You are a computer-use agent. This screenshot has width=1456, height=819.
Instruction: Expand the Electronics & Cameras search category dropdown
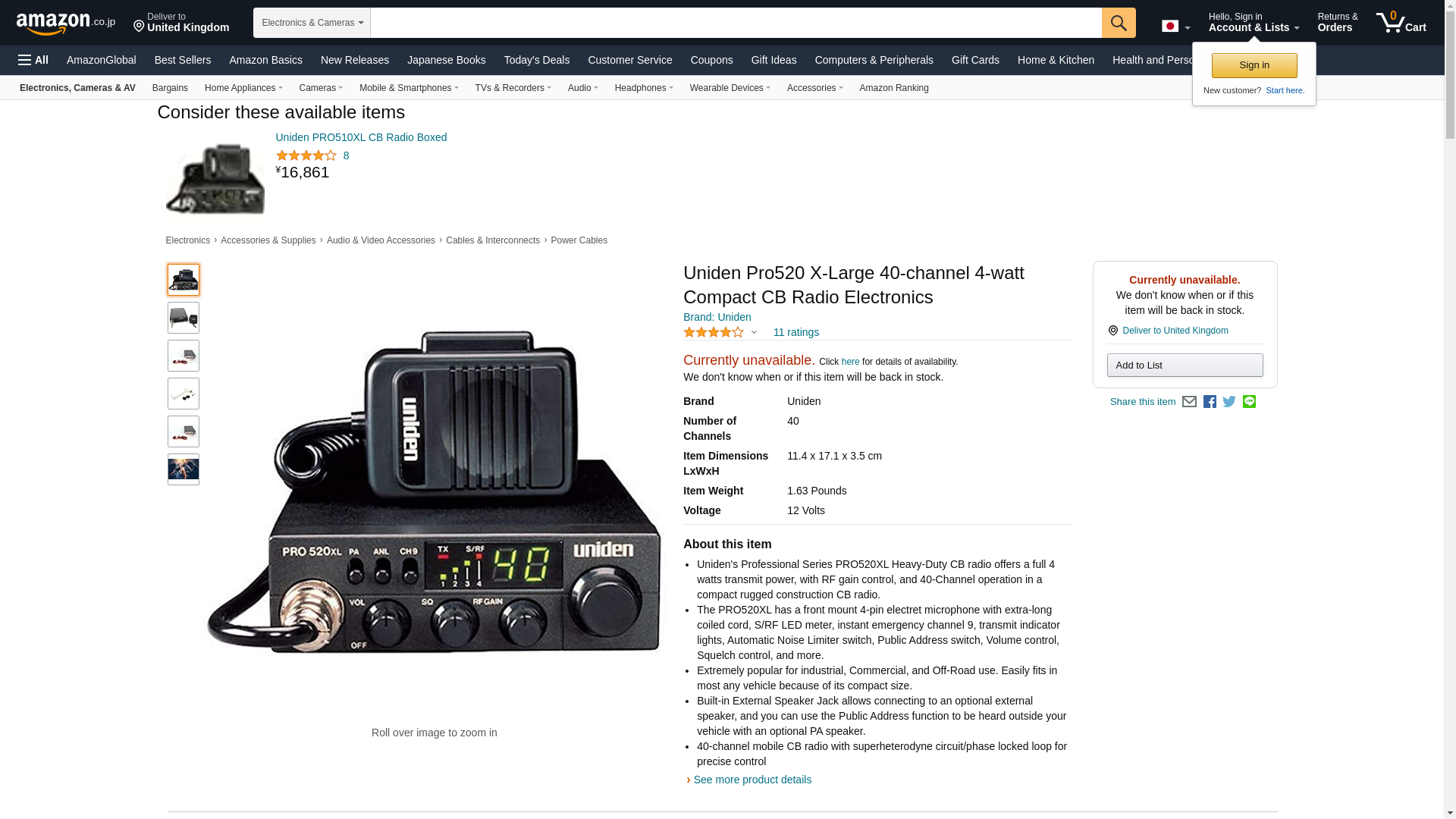tap(312, 23)
